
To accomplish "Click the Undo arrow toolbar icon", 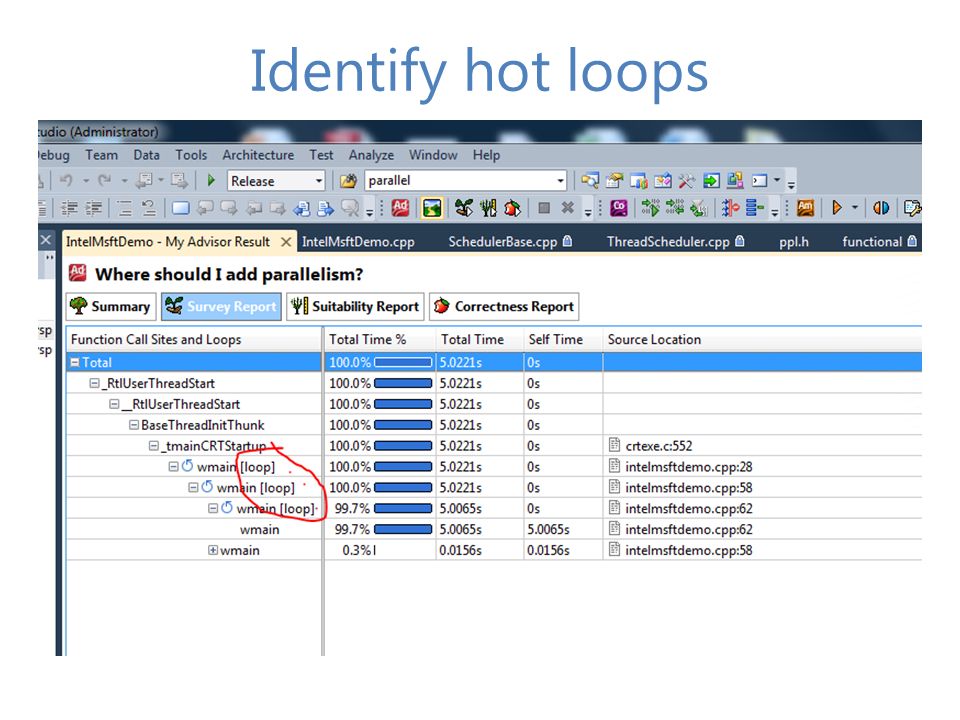I will 66,181.
